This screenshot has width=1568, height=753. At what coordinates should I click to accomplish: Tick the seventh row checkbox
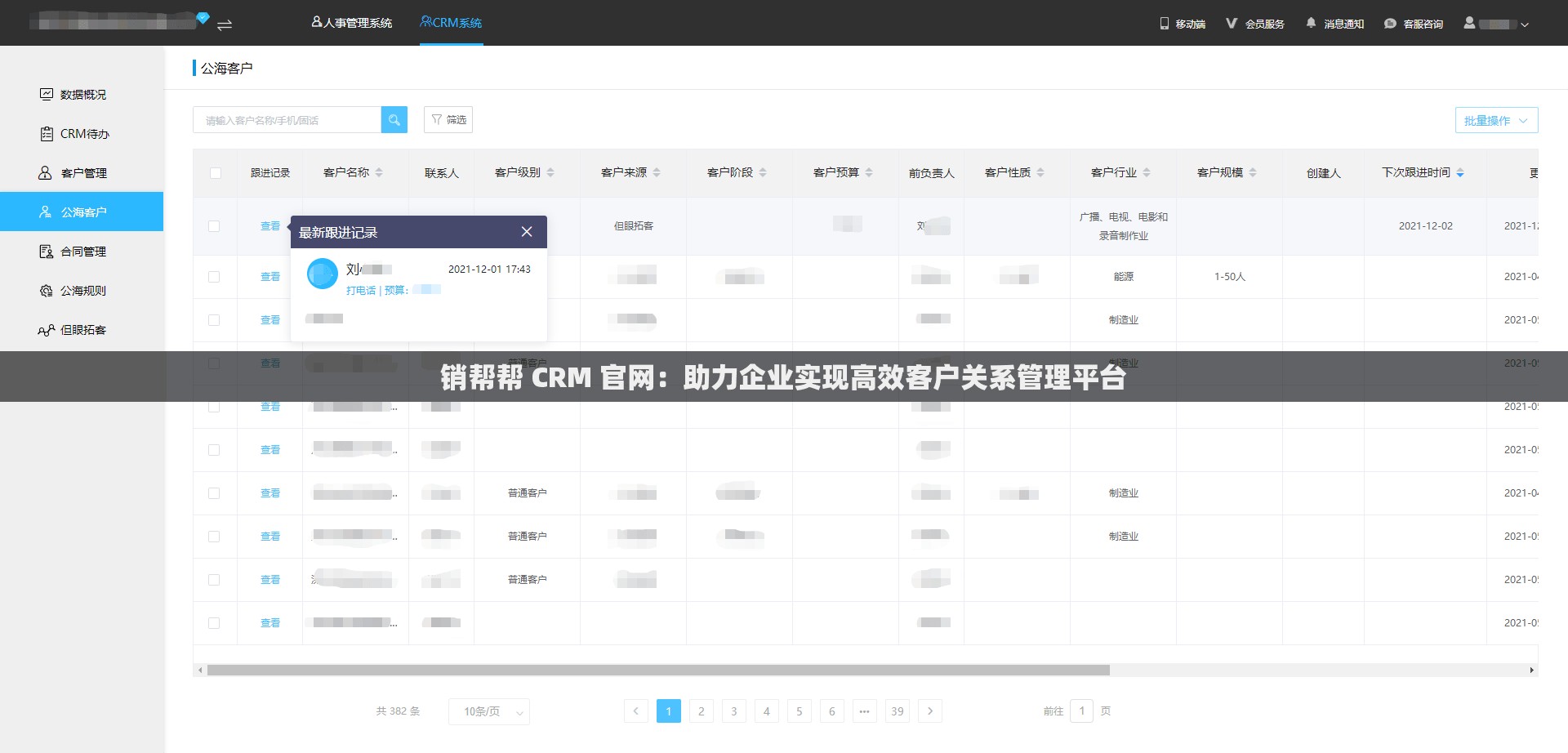coord(214,493)
